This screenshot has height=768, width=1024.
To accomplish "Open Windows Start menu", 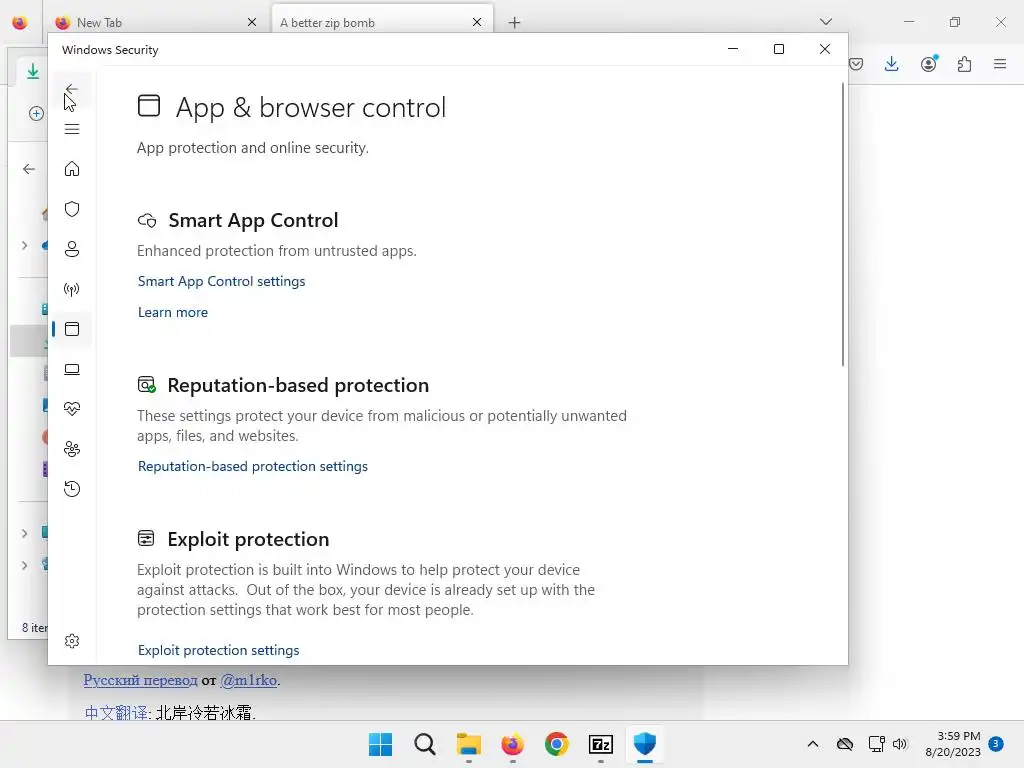I will coord(381,744).
